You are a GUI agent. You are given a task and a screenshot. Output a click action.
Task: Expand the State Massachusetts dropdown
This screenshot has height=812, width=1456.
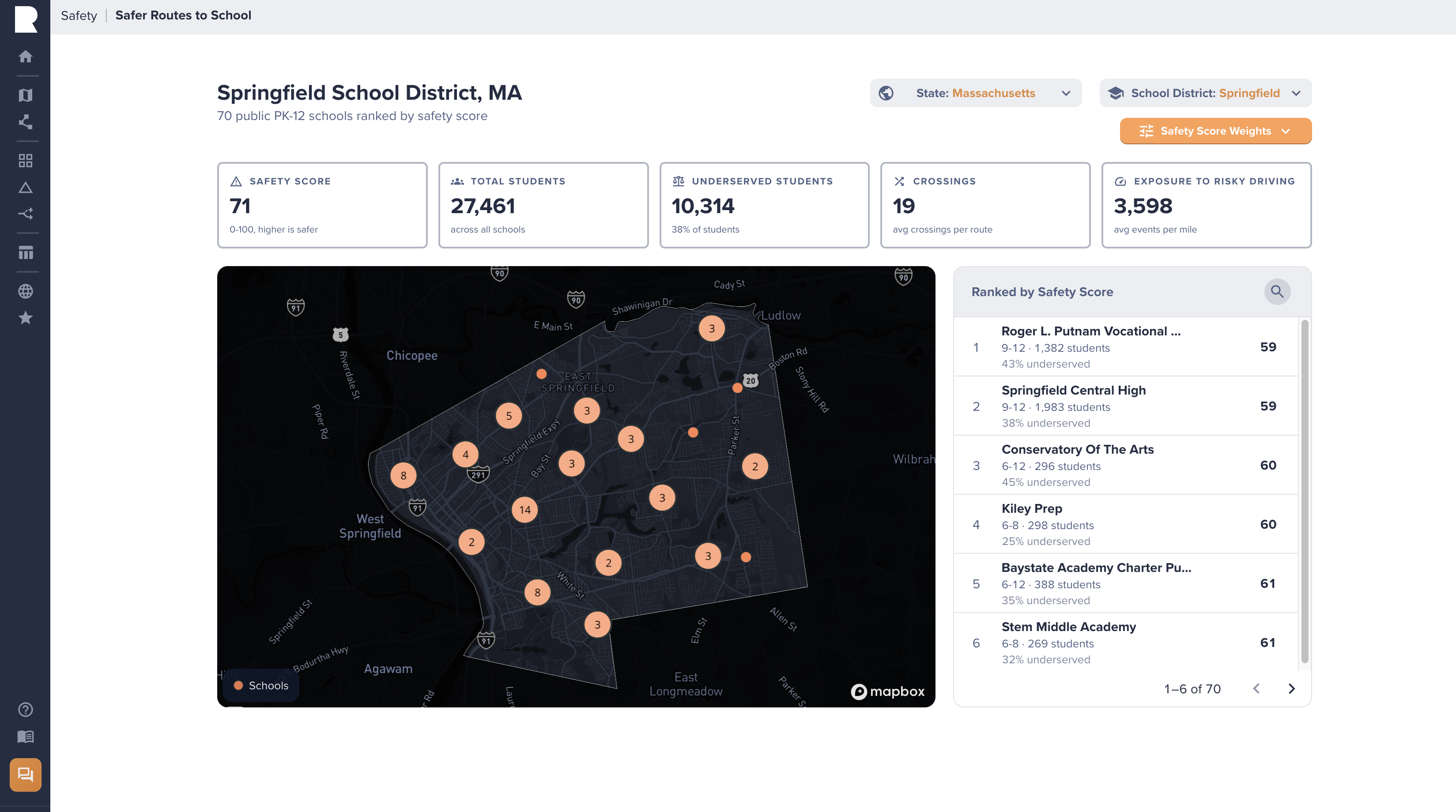[976, 93]
